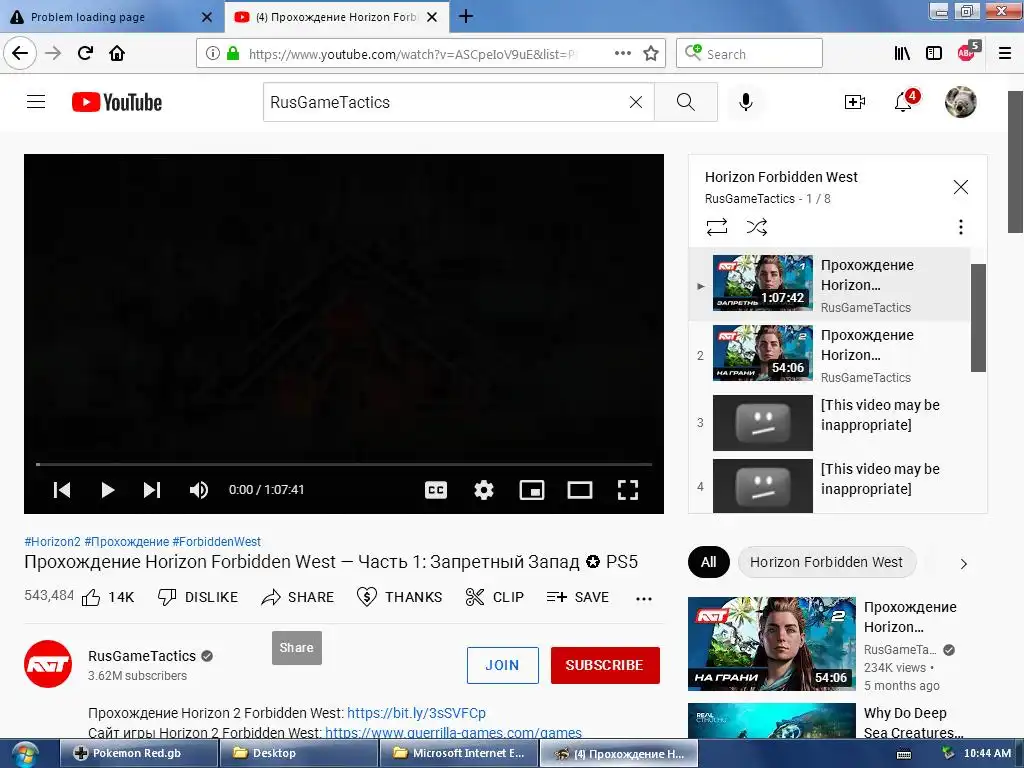
Task: Go to YouTube home via logo
Action: (x=117, y=102)
